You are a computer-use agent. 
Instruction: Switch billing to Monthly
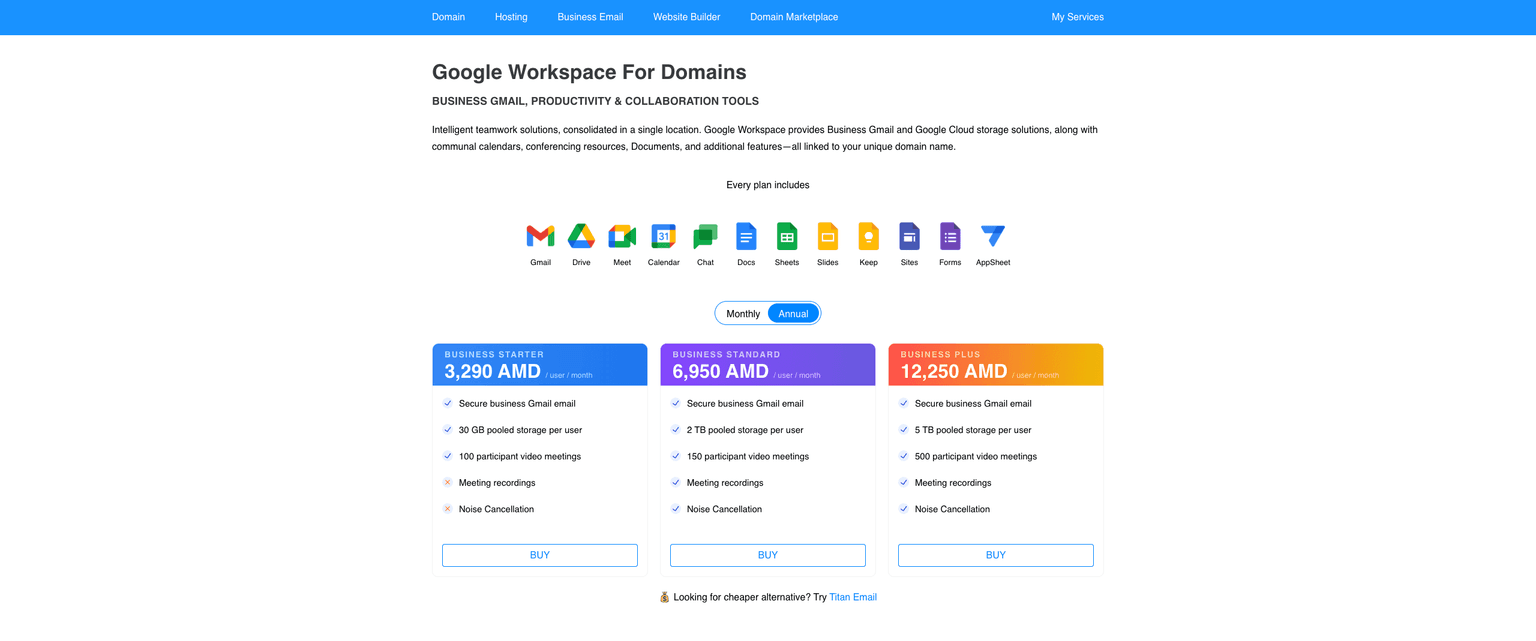click(x=743, y=313)
